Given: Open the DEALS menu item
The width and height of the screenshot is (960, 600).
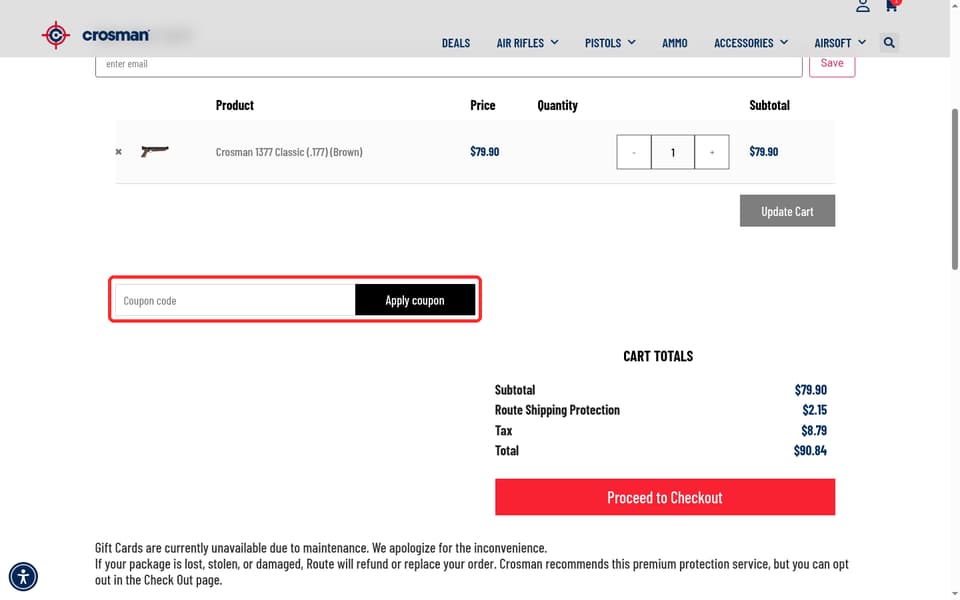Looking at the screenshot, I should coord(456,43).
